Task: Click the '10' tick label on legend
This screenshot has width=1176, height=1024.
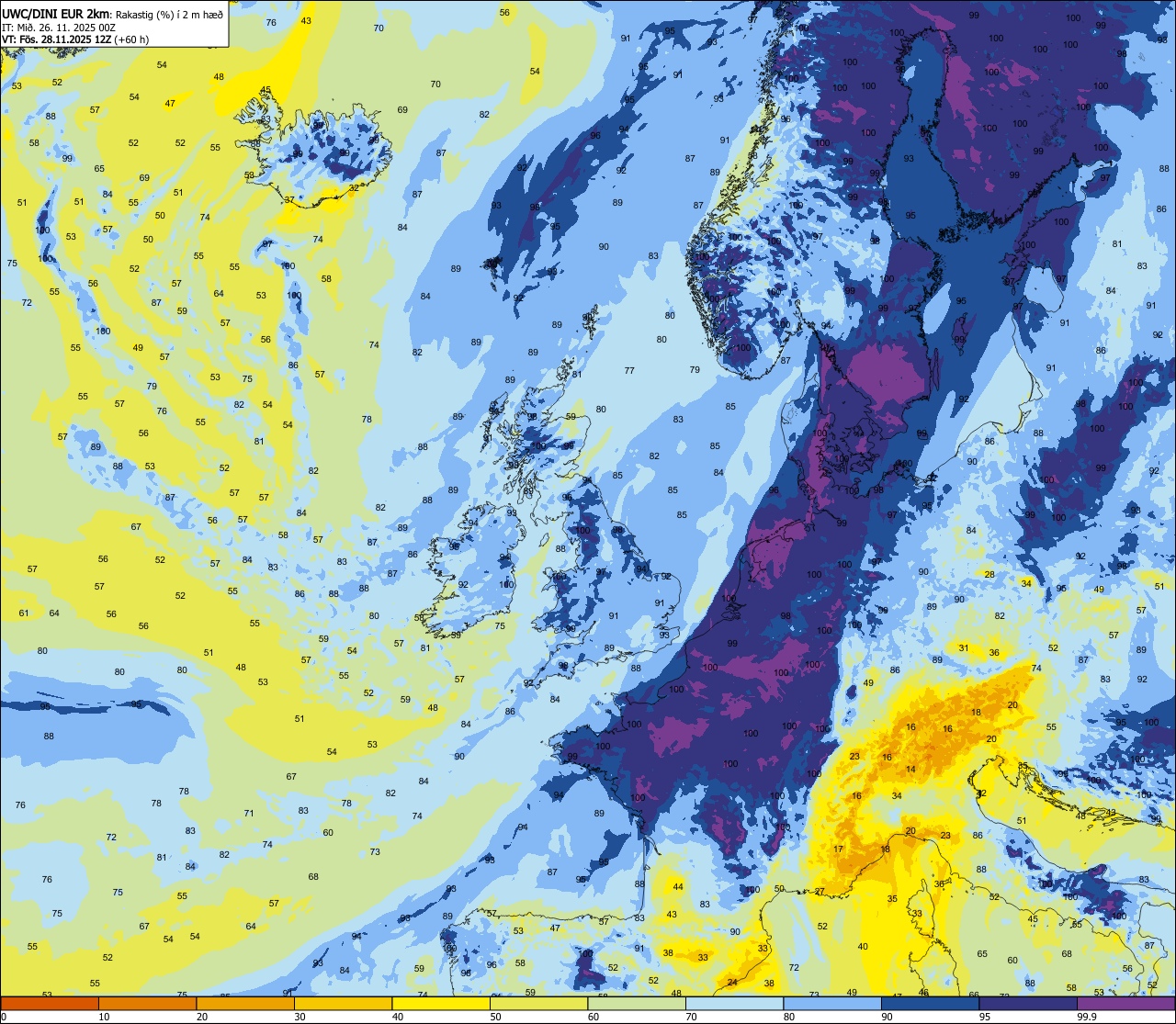Action: (104, 1017)
